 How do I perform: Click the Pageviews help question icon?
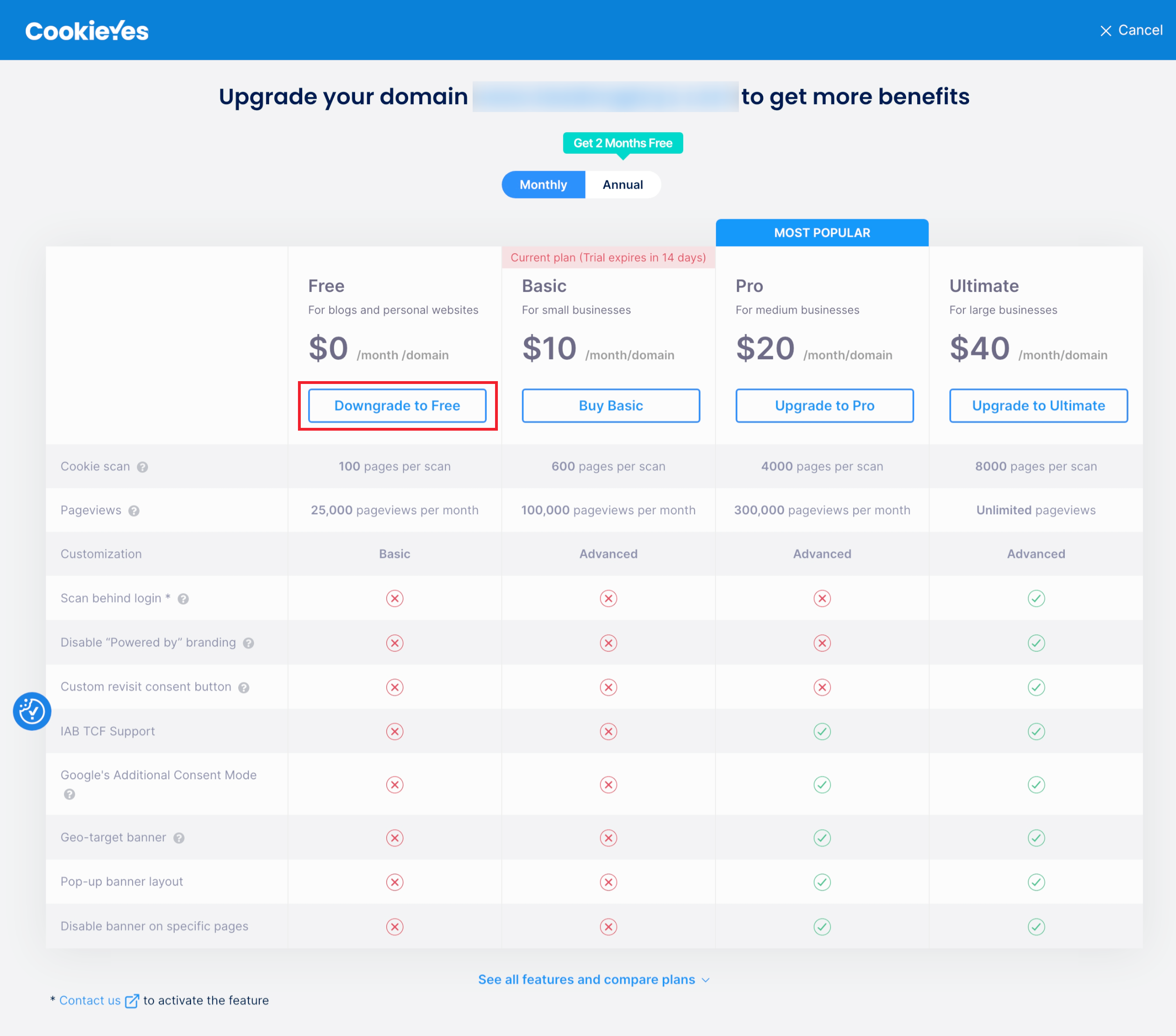click(x=134, y=511)
